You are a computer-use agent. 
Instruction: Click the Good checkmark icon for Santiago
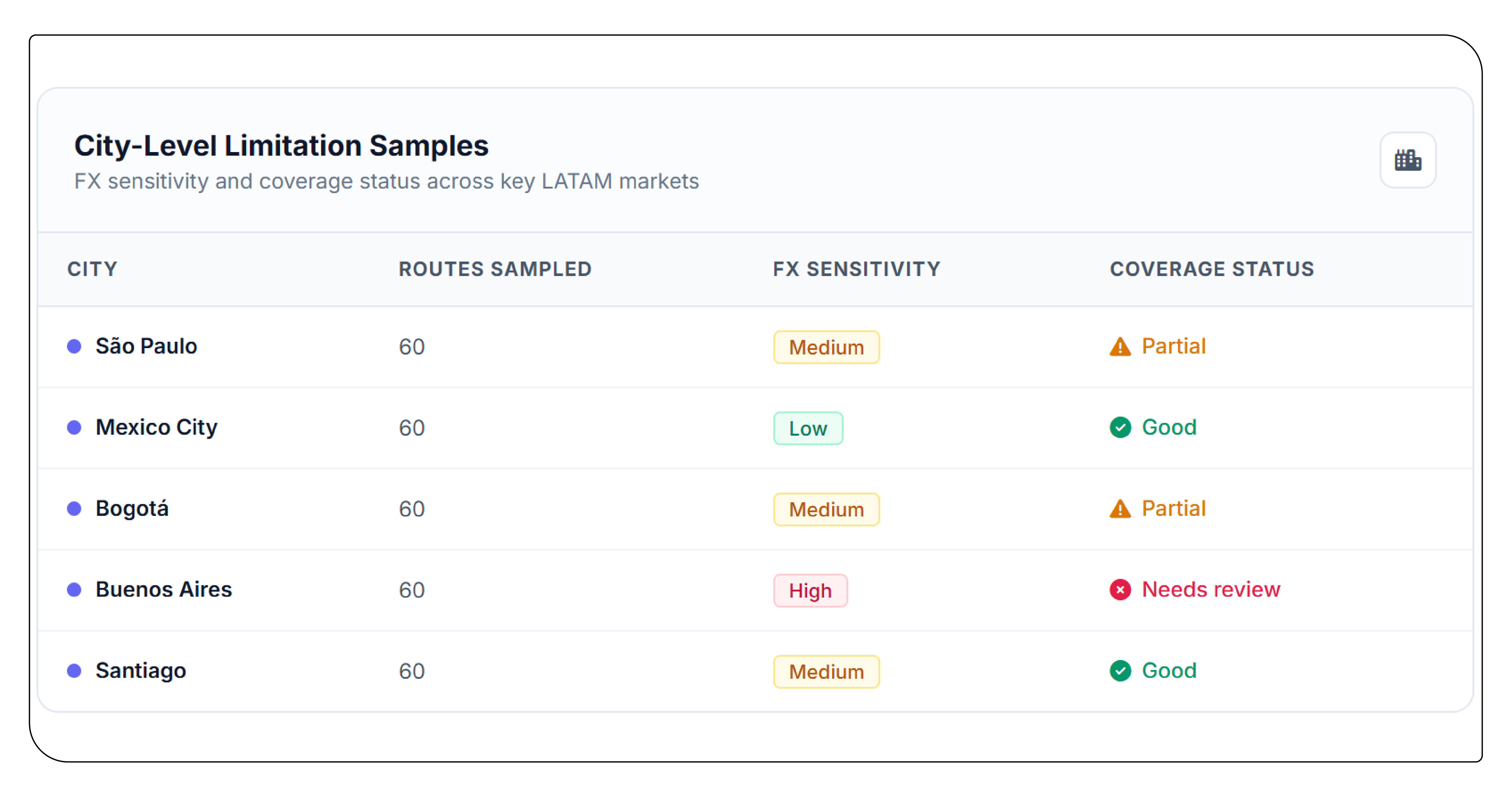[1120, 670]
